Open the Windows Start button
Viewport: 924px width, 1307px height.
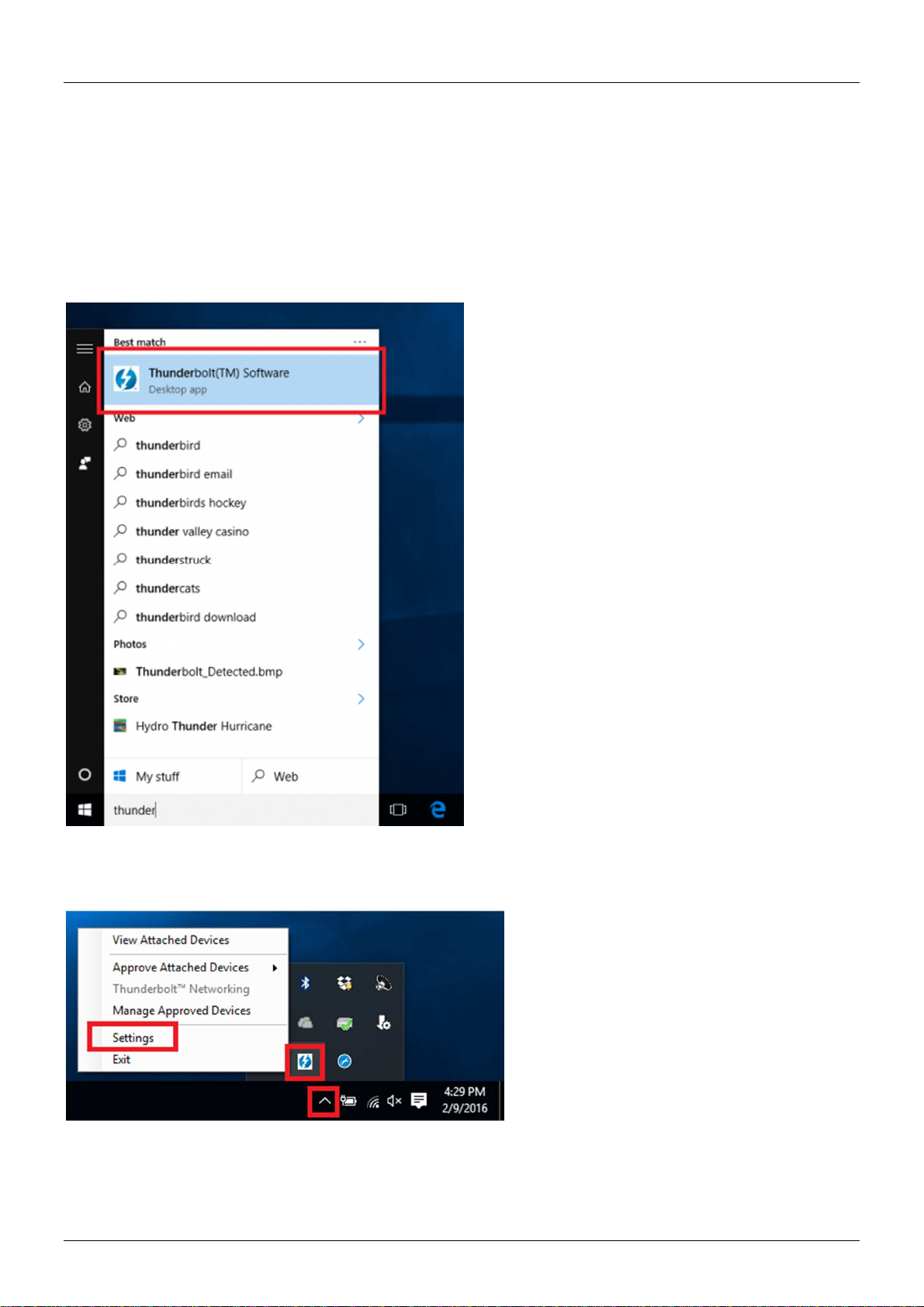[x=85, y=810]
